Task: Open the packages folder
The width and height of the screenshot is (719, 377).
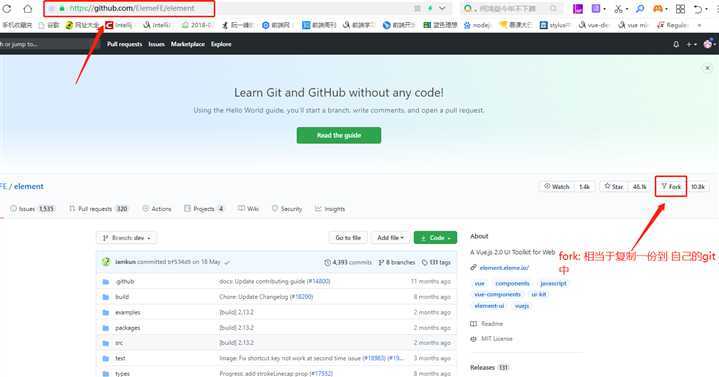Action: (128, 328)
